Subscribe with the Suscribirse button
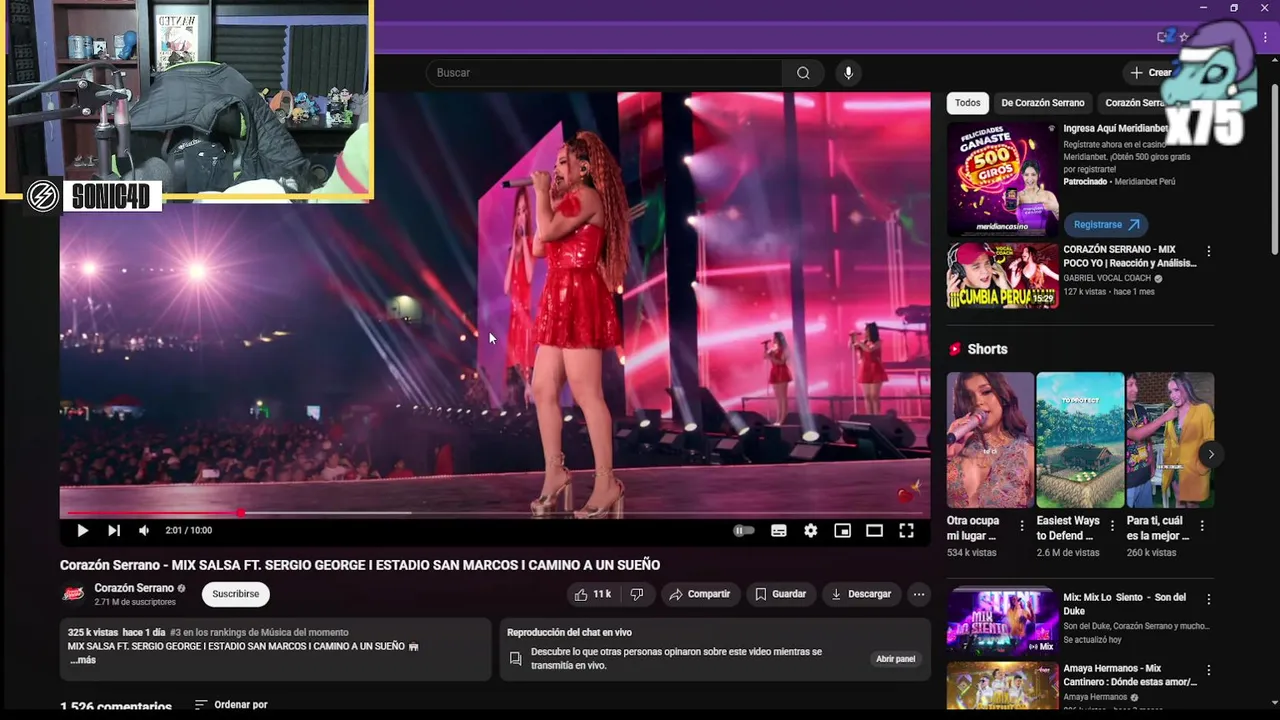This screenshot has width=1280, height=720. coord(235,594)
